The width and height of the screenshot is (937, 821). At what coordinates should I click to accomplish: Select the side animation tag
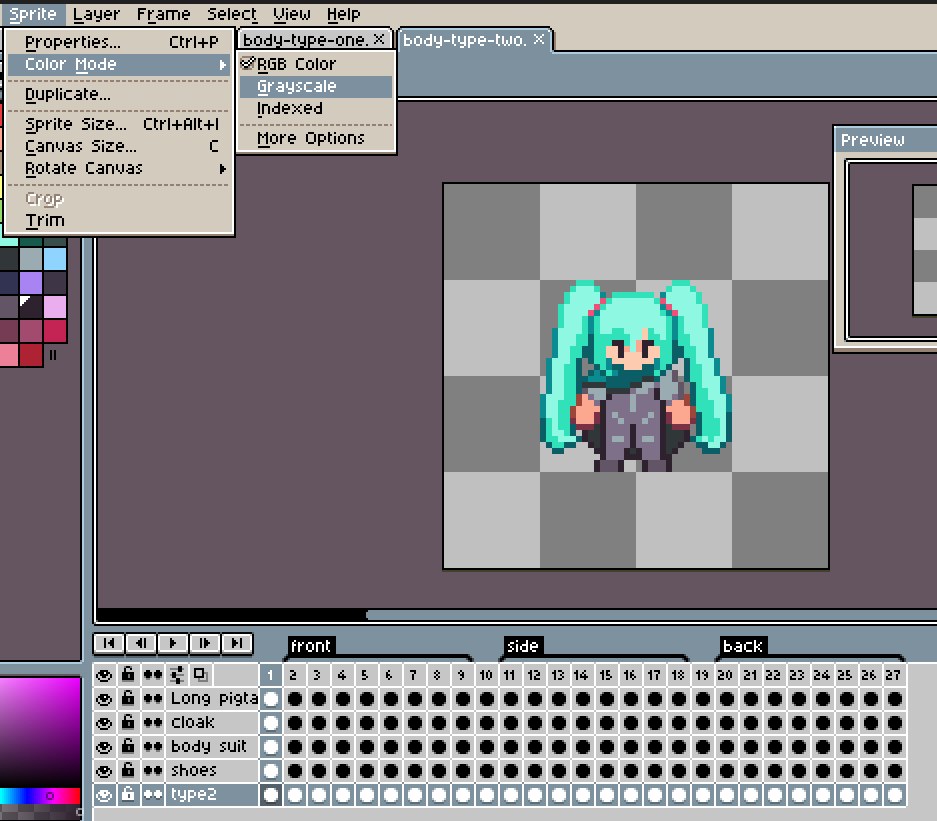pyautogui.click(x=523, y=646)
